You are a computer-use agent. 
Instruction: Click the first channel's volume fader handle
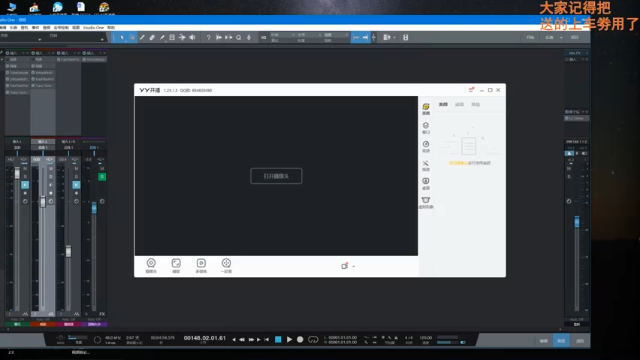(17, 174)
